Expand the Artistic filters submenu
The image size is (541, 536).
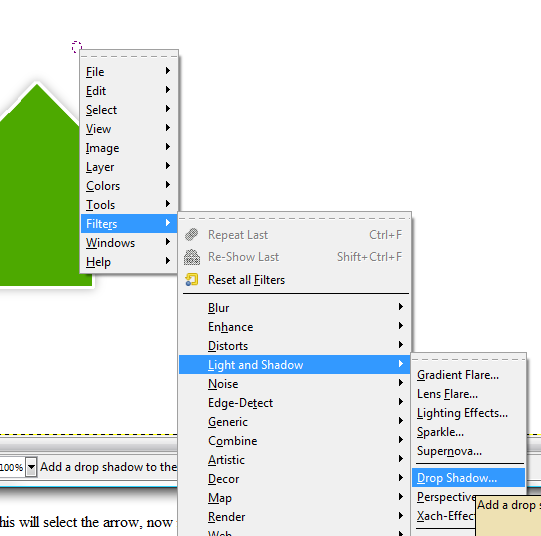pos(295,459)
